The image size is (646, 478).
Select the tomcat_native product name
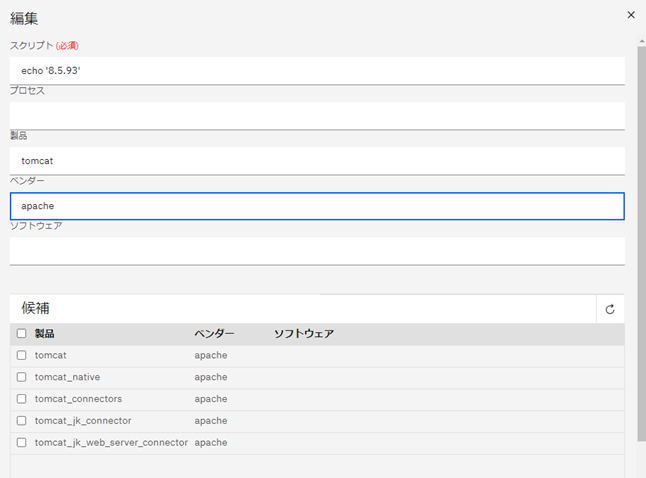pyautogui.click(x=67, y=377)
